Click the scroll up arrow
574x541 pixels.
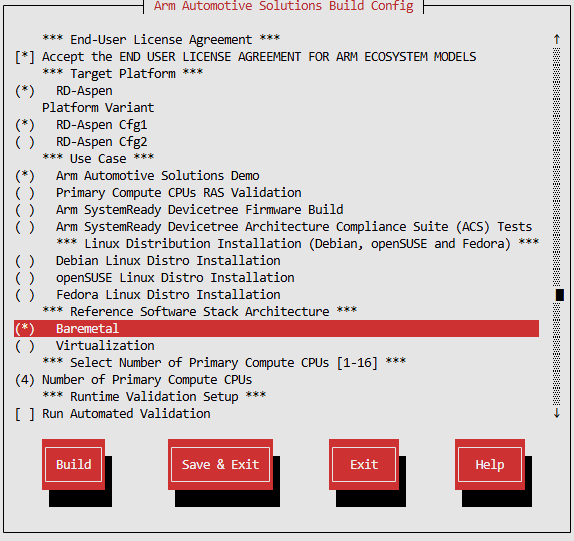[x=557, y=39]
